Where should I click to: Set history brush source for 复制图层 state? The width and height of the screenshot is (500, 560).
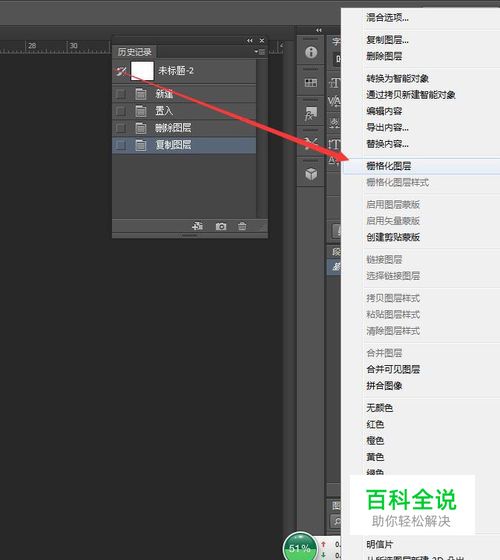(121, 145)
